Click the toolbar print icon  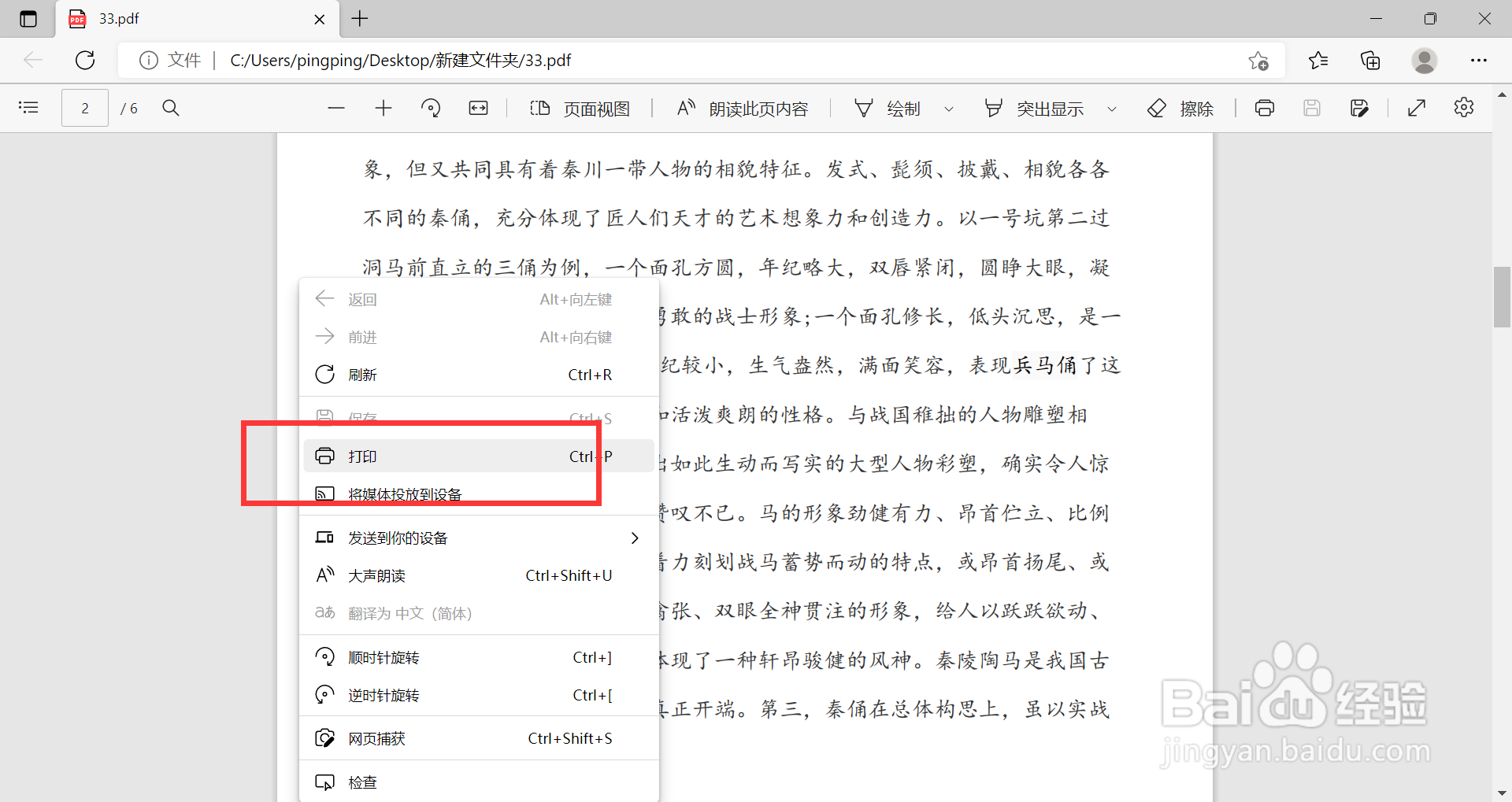pos(1265,108)
